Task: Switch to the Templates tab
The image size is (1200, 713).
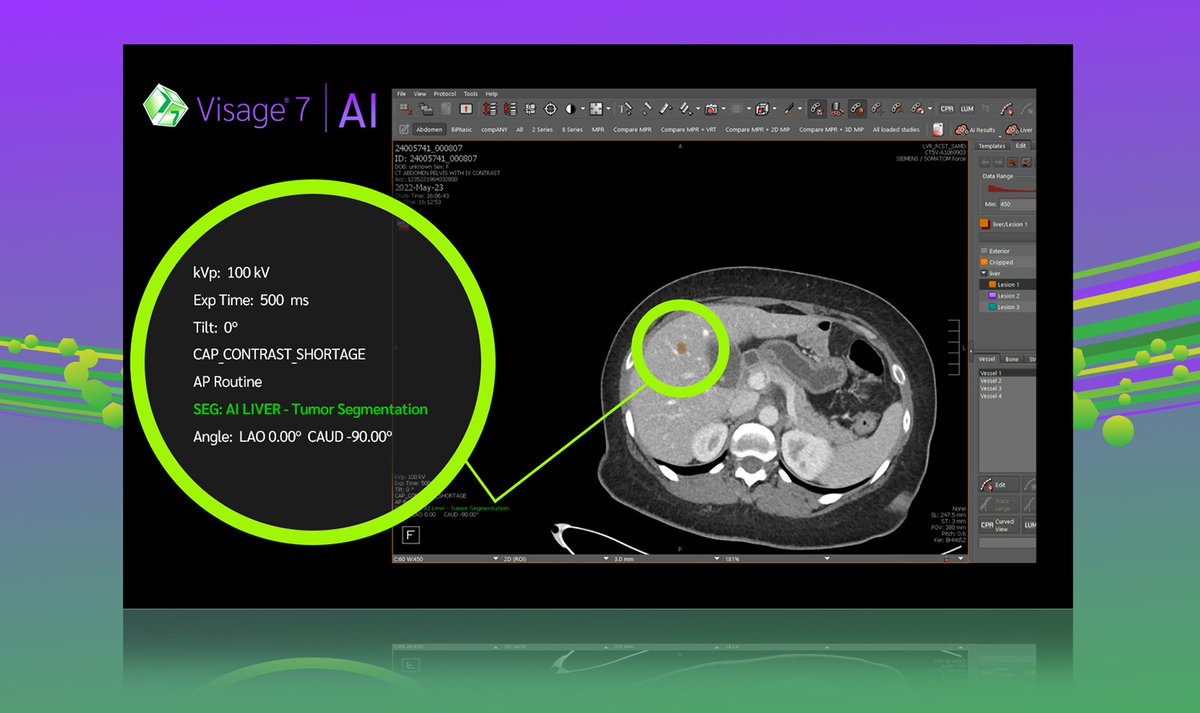Action: (992, 146)
